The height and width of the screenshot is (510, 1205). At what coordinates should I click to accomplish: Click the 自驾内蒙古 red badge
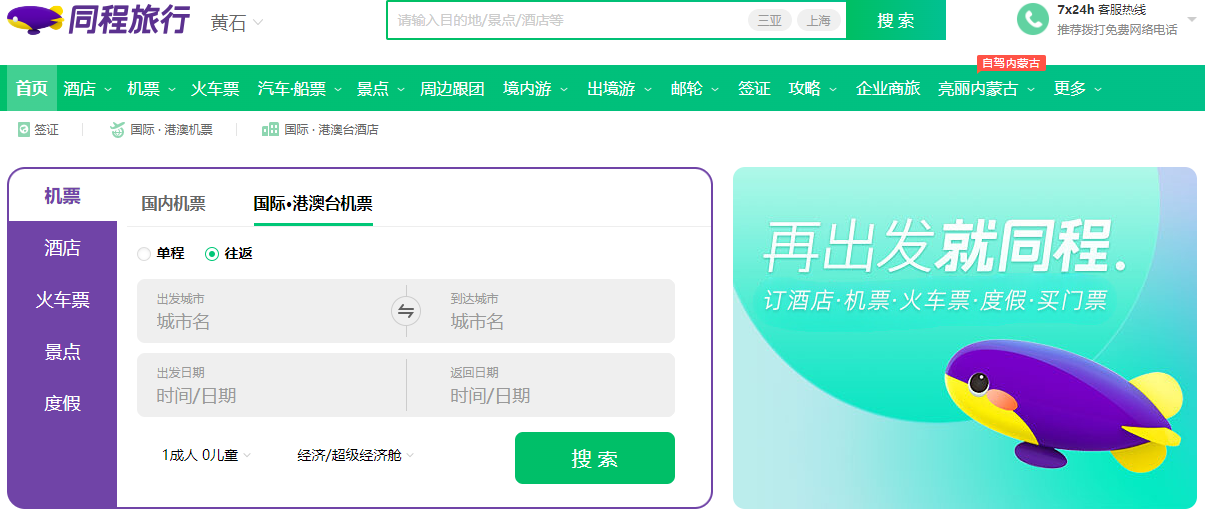click(1011, 62)
